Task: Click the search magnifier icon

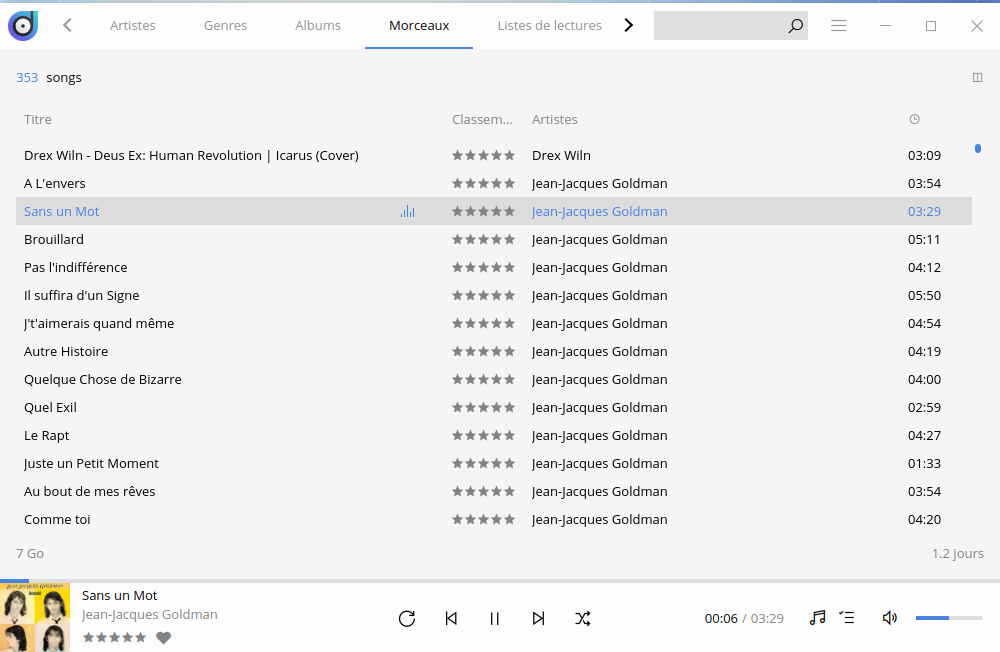Action: coord(795,26)
